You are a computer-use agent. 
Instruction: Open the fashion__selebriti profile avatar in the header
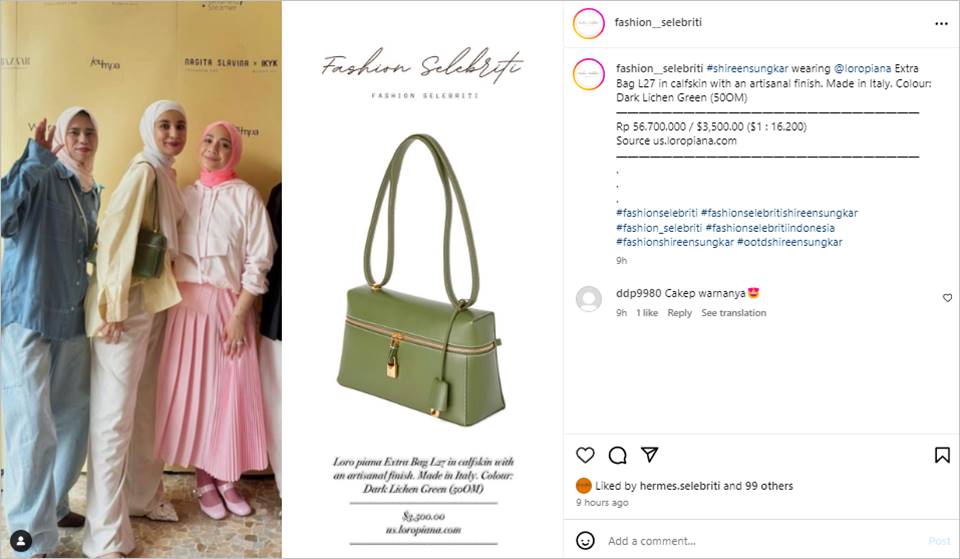click(588, 23)
